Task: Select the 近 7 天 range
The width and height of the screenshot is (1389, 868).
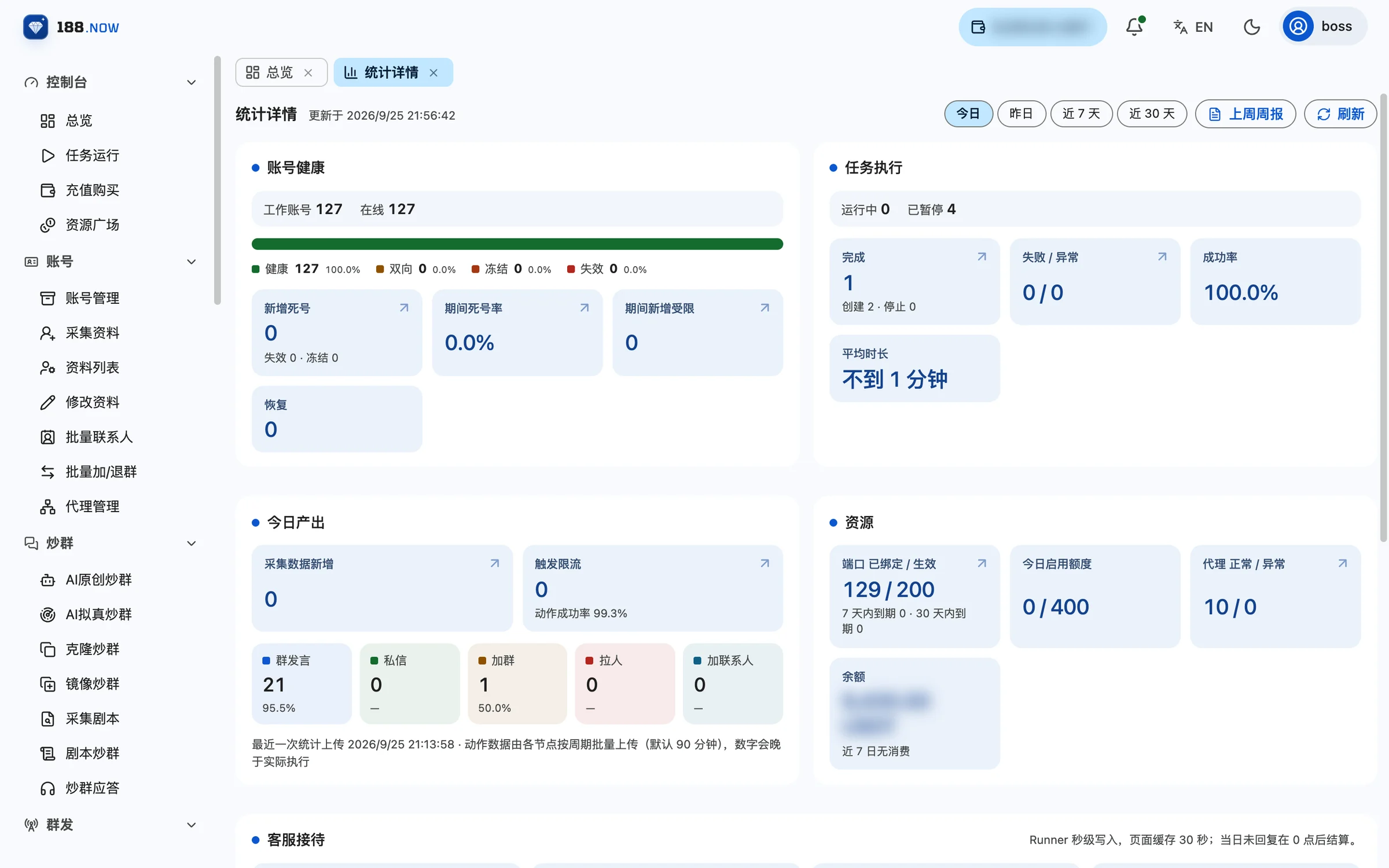Action: (x=1081, y=113)
